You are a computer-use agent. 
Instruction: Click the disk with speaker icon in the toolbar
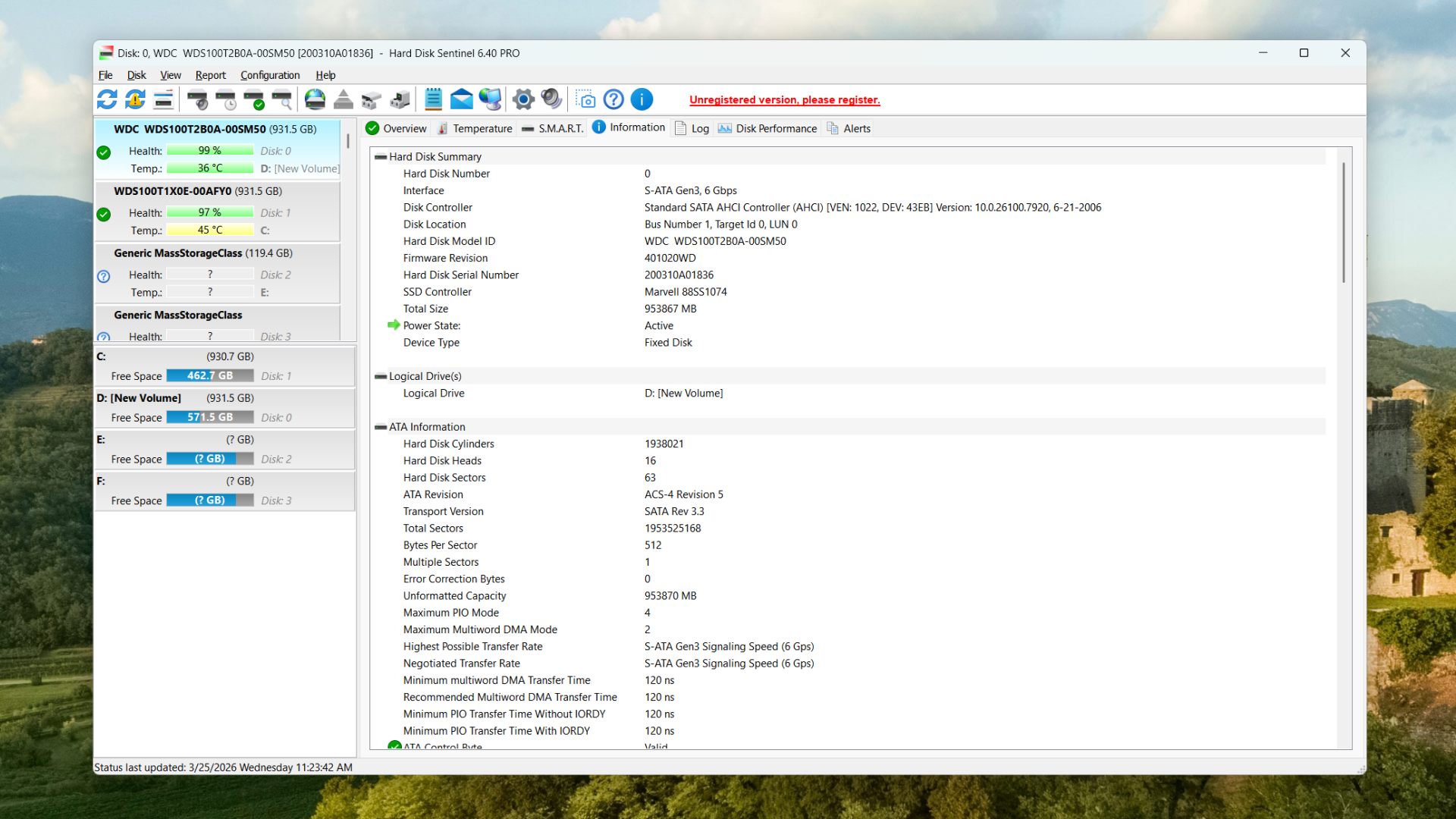click(197, 99)
